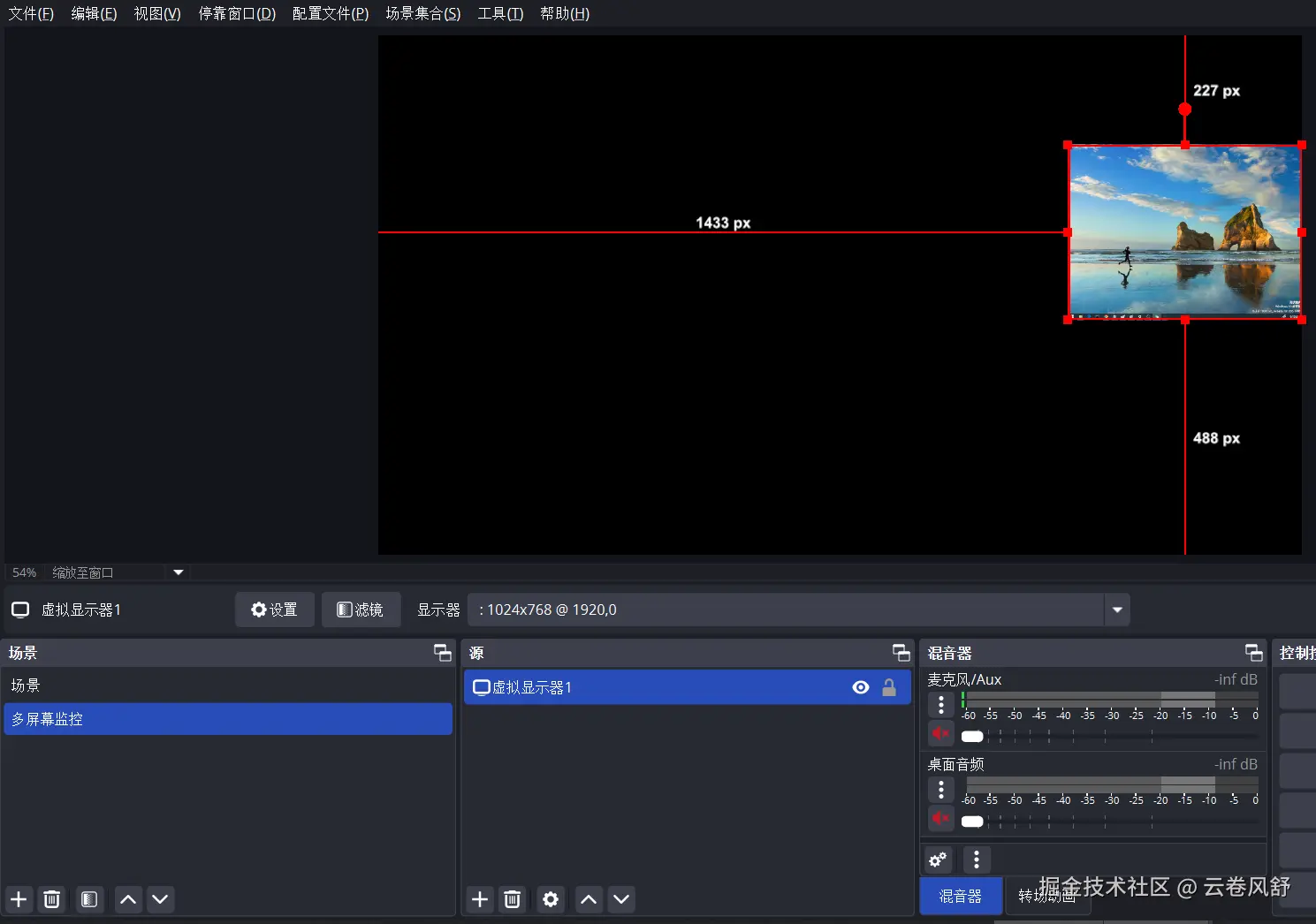Screen dimensions: 1316x924
Task: Move scene down with arrow icon
Action: [x=160, y=899]
